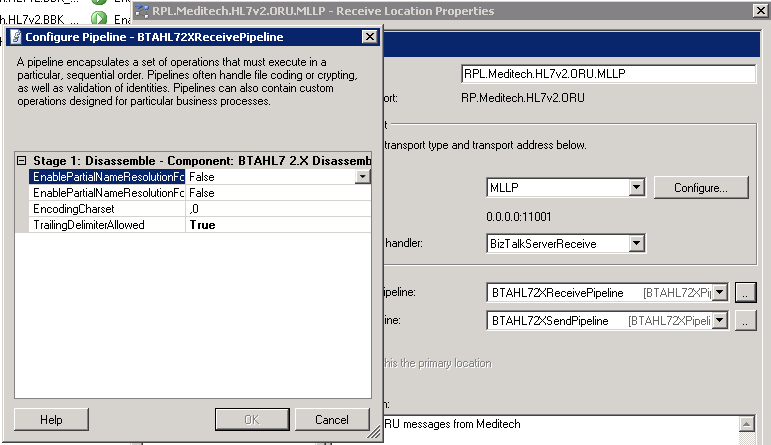Close the Configure Pipeline dialog

pos(369,37)
